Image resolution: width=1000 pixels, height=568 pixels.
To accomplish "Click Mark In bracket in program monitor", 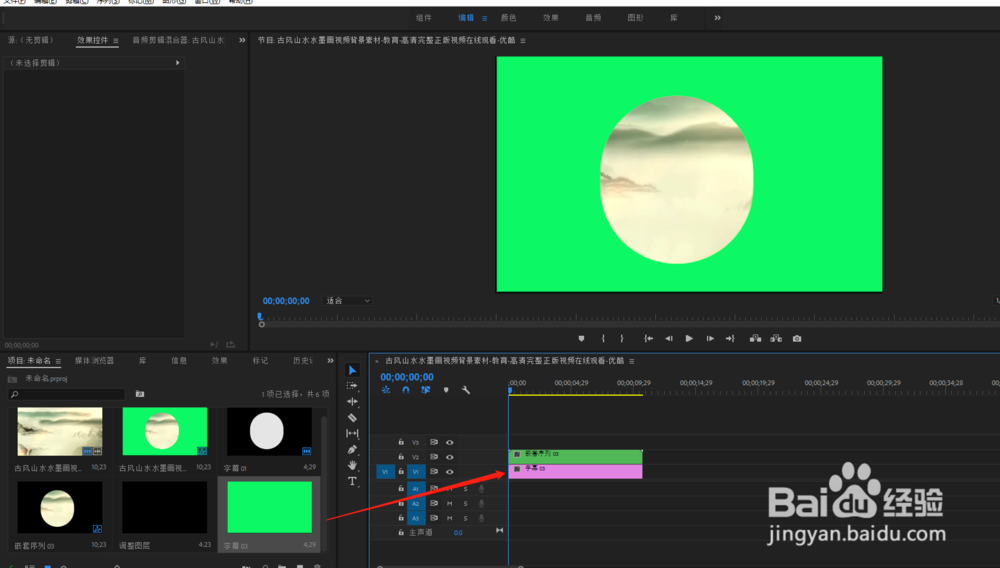I will click(603, 339).
